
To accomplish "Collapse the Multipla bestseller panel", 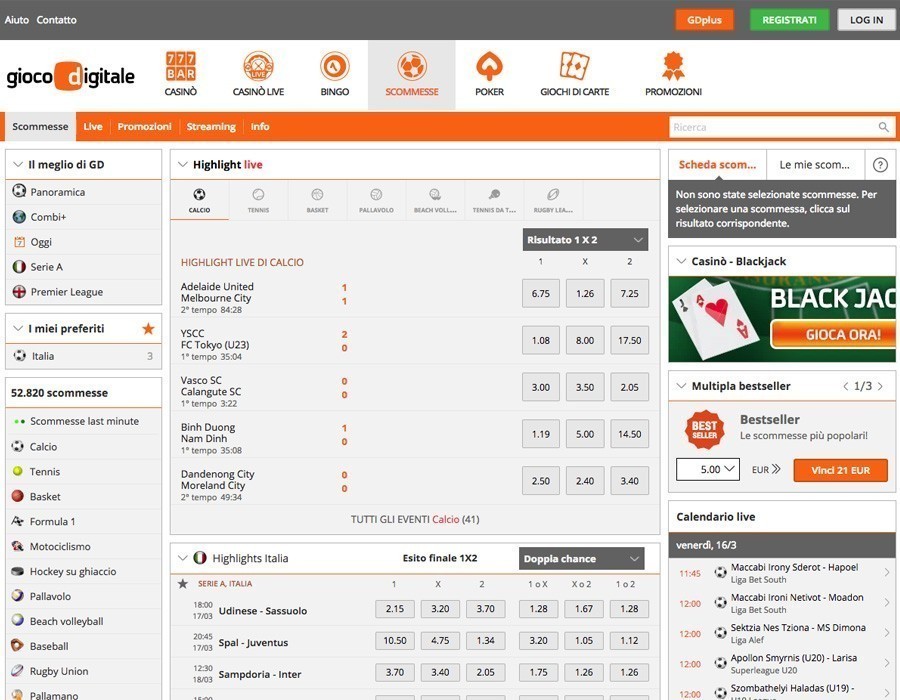I will [681, 386].
